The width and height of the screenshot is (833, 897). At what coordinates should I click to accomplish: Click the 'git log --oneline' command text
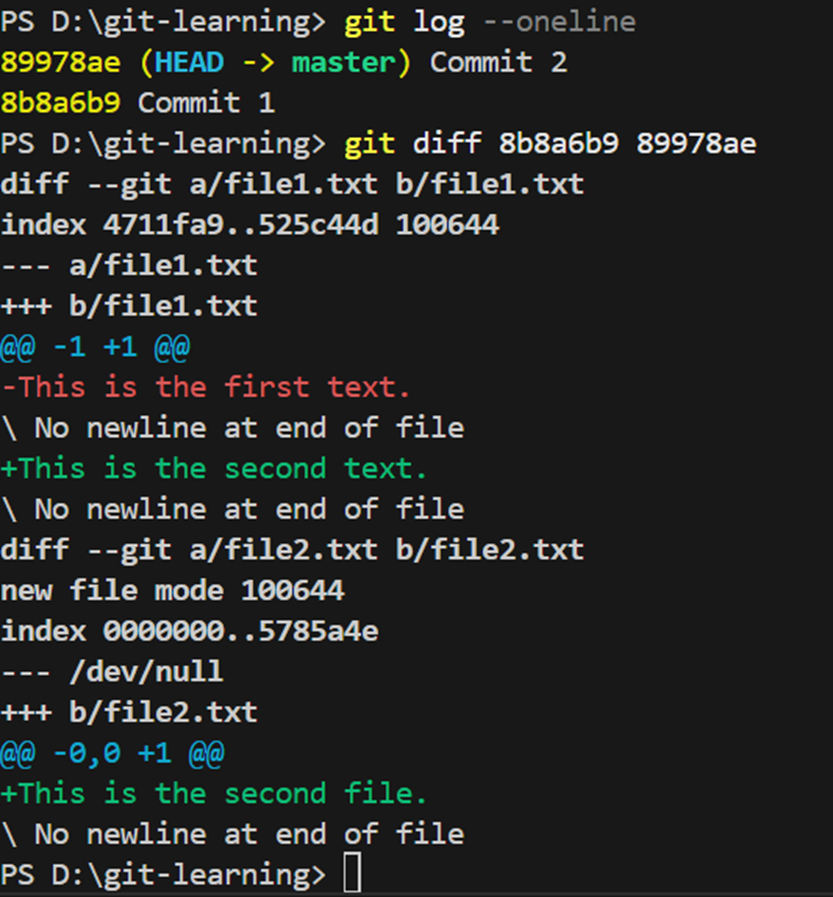coord(490,22)
